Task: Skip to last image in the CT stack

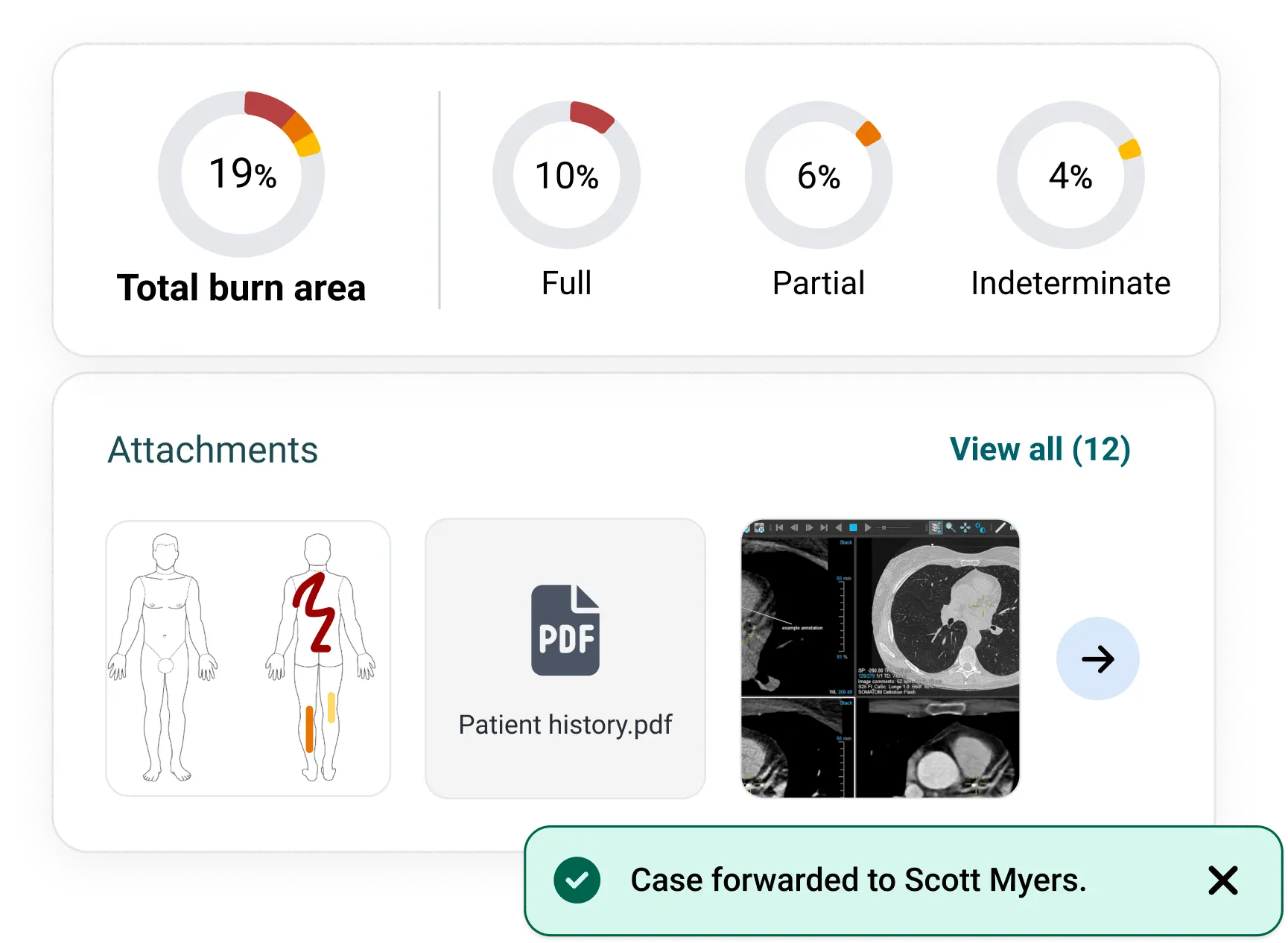Action: (825, 527)
